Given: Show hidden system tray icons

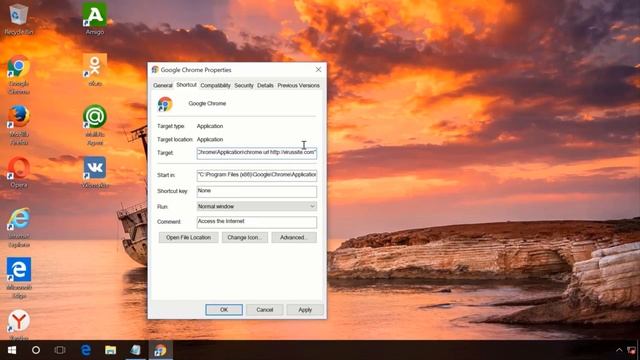Looking at the screenshot, I should point(619,350).
